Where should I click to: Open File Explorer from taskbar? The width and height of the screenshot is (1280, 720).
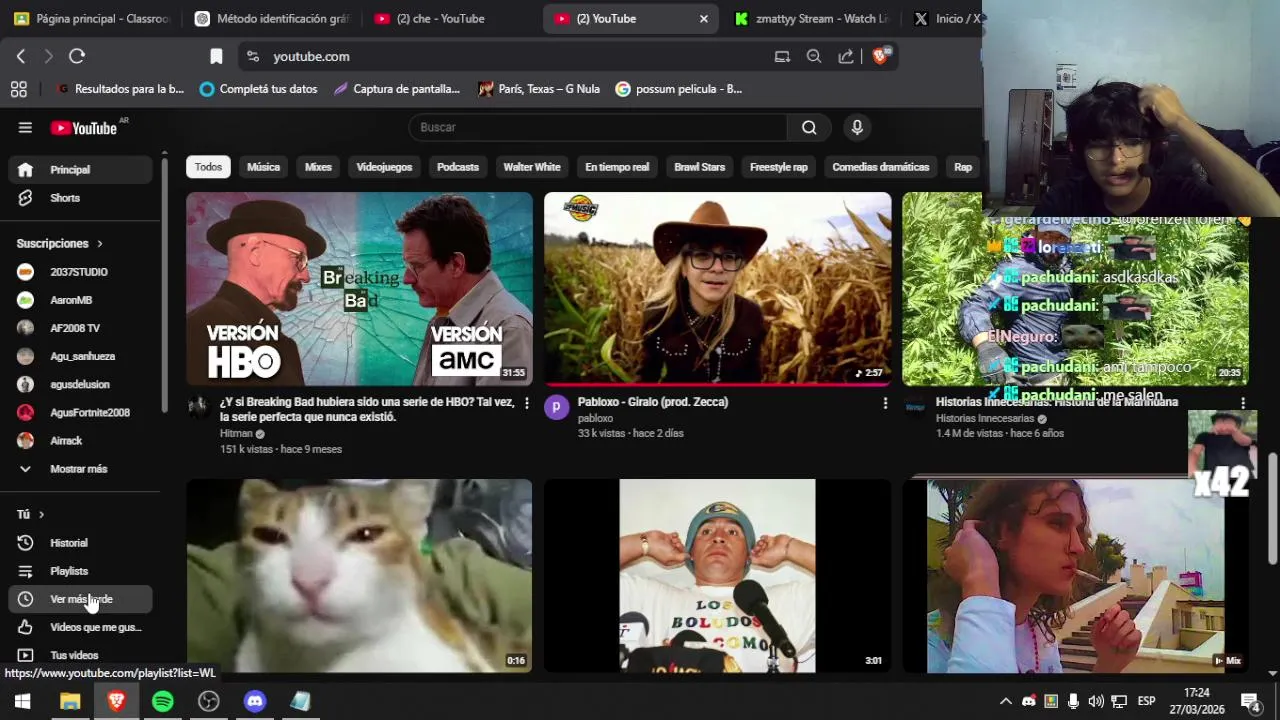pyautogui.click(x=70, y=701)
